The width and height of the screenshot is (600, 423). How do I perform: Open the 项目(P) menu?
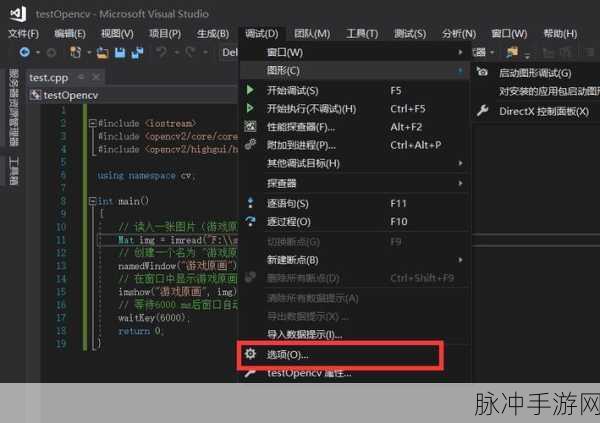point(165,34)
